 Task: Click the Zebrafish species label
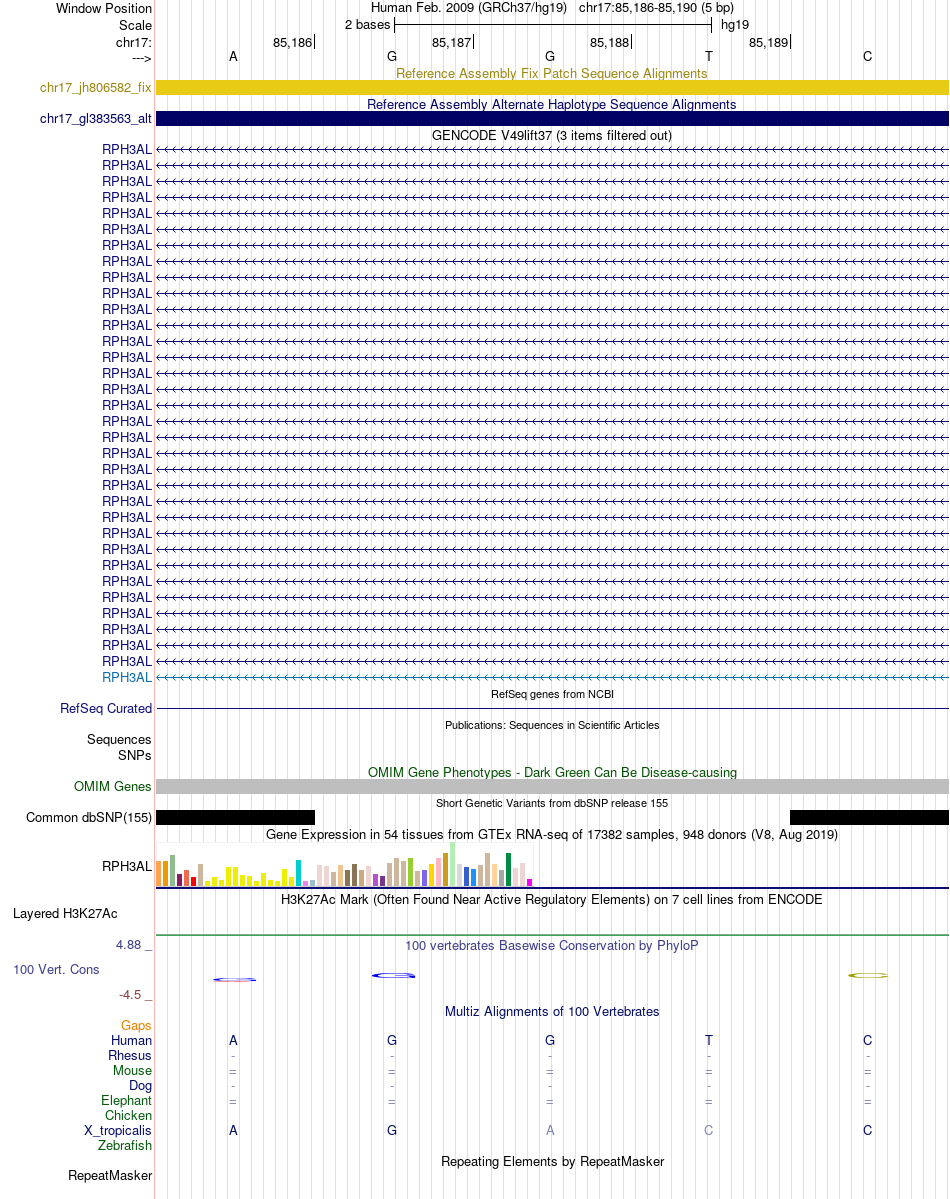(x=125, y=1145)
